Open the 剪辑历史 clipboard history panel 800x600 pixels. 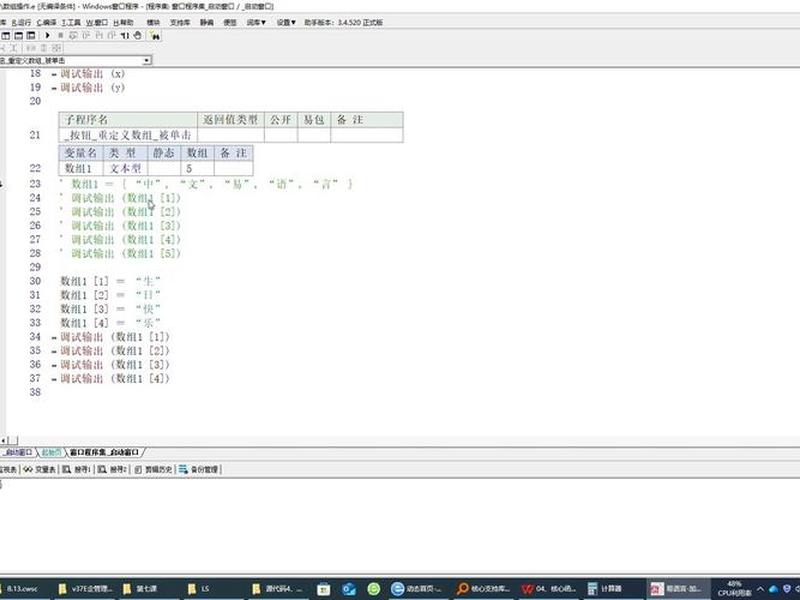(153, 469)
